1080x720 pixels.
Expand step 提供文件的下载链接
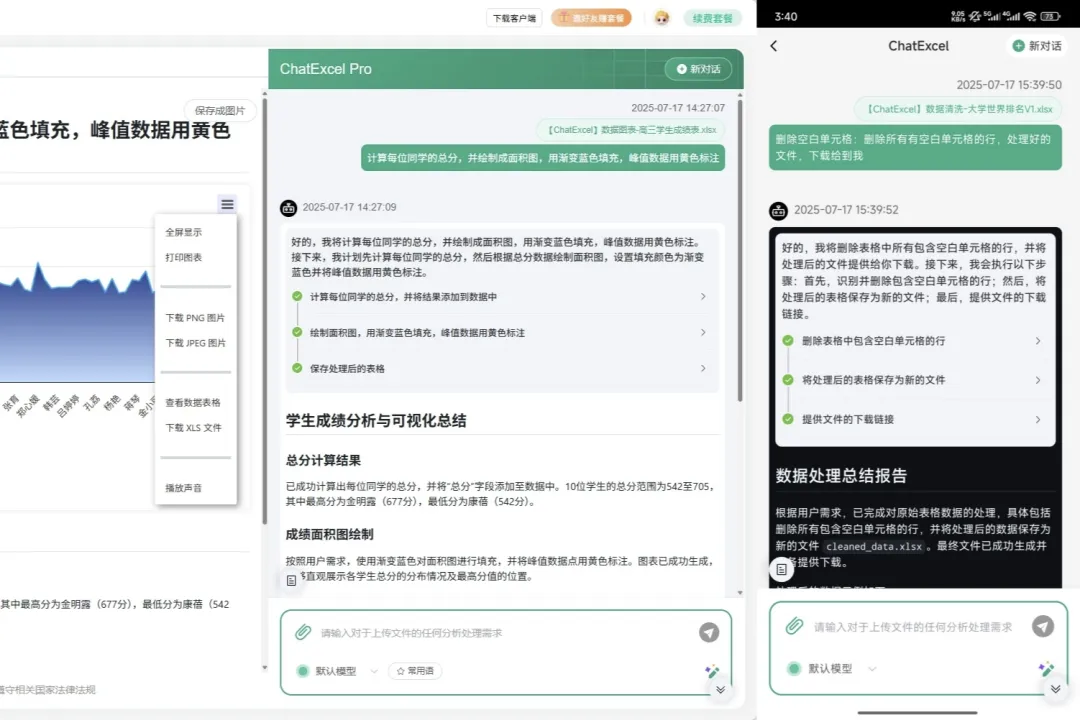point(915,420)
